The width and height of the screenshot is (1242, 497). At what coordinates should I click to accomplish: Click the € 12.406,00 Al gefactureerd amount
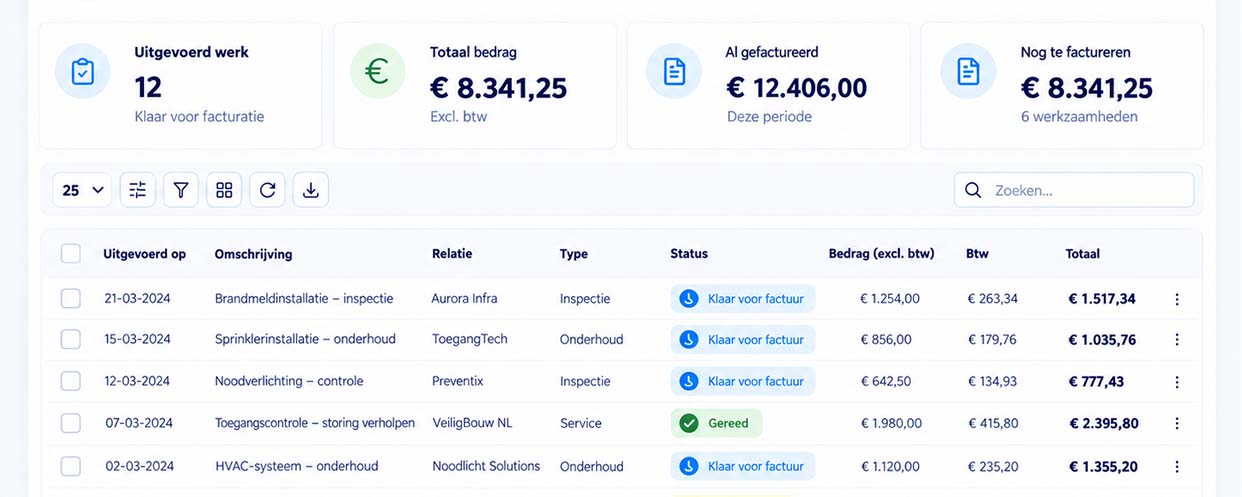[x=797, y=87]
